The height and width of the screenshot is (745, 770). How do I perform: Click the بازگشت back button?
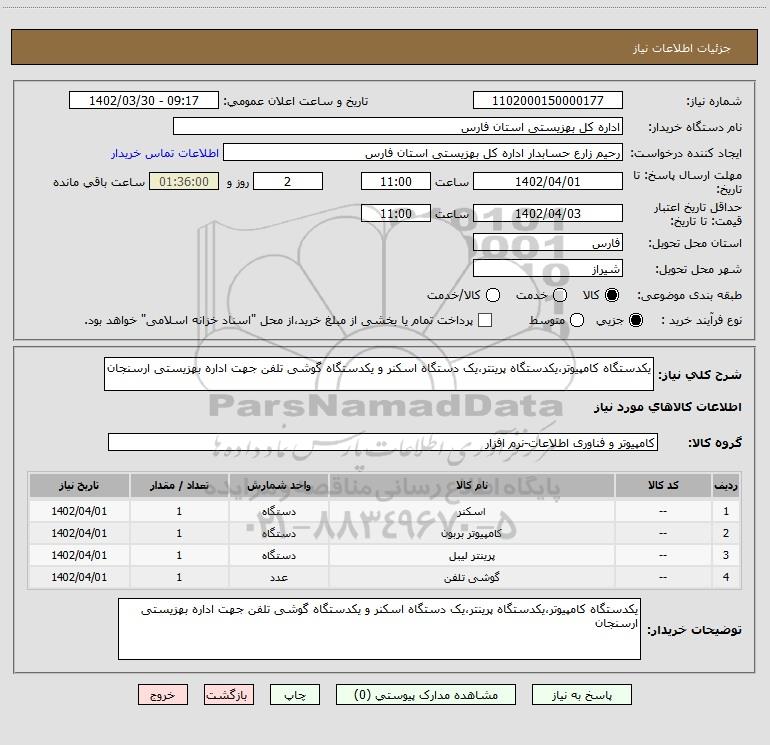(229, 695)
